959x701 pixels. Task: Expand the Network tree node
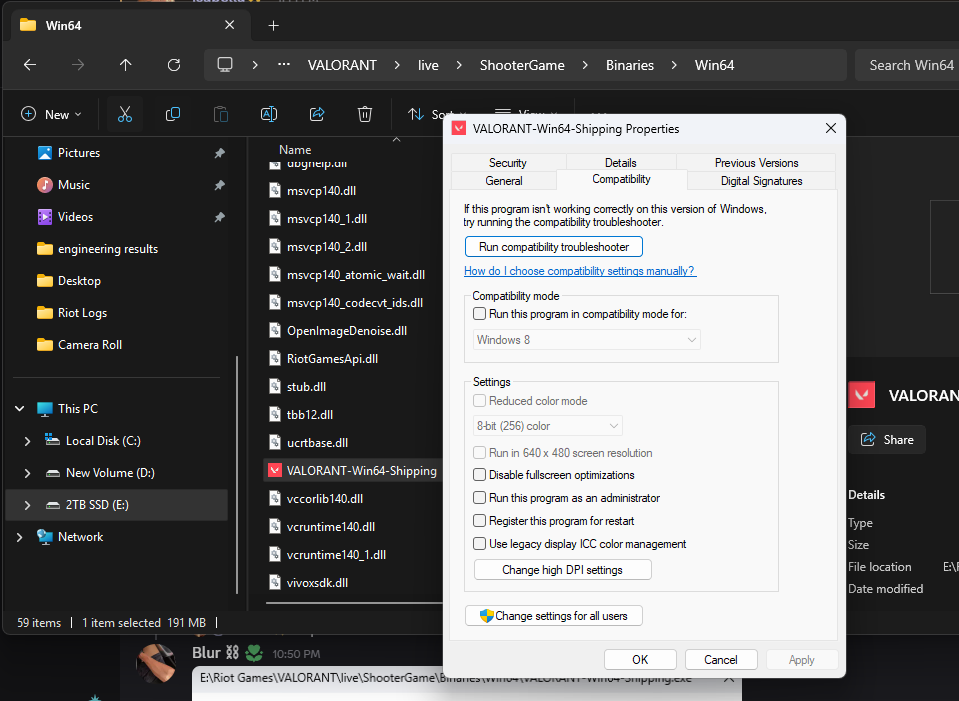(x=20, y=536)
